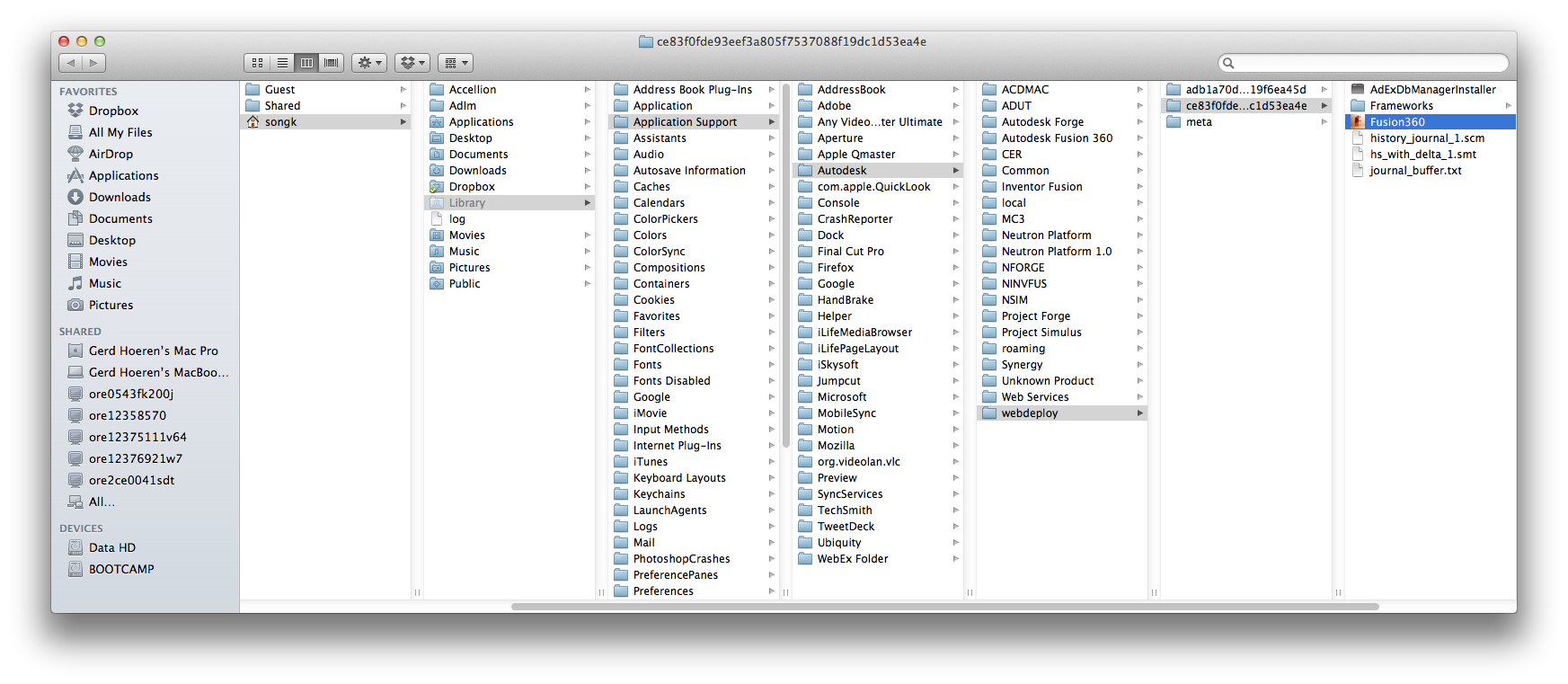Select the history_journal_1.scm file
The height and width of the screenshot is (684, 1568).
1431,138
